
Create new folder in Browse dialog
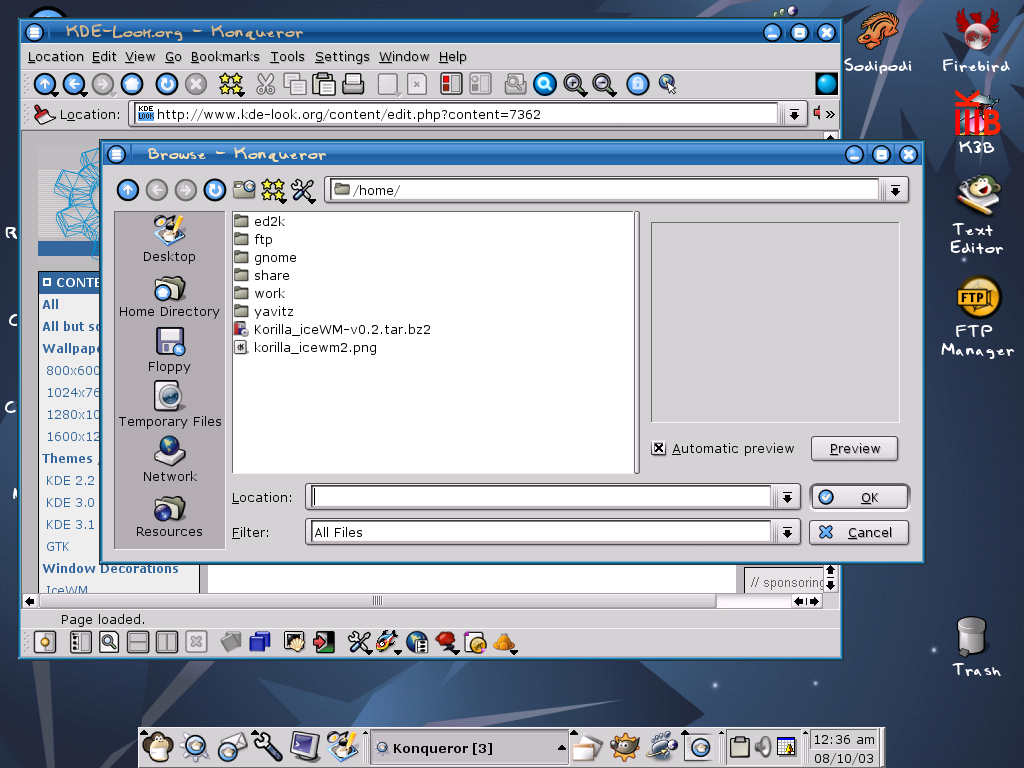[x=244, y=190]
